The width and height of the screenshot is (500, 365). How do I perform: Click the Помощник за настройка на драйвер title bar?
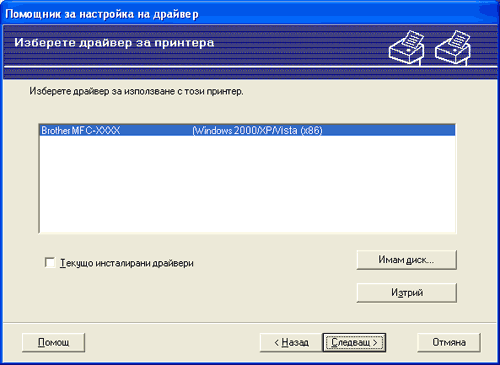(250, 14)
